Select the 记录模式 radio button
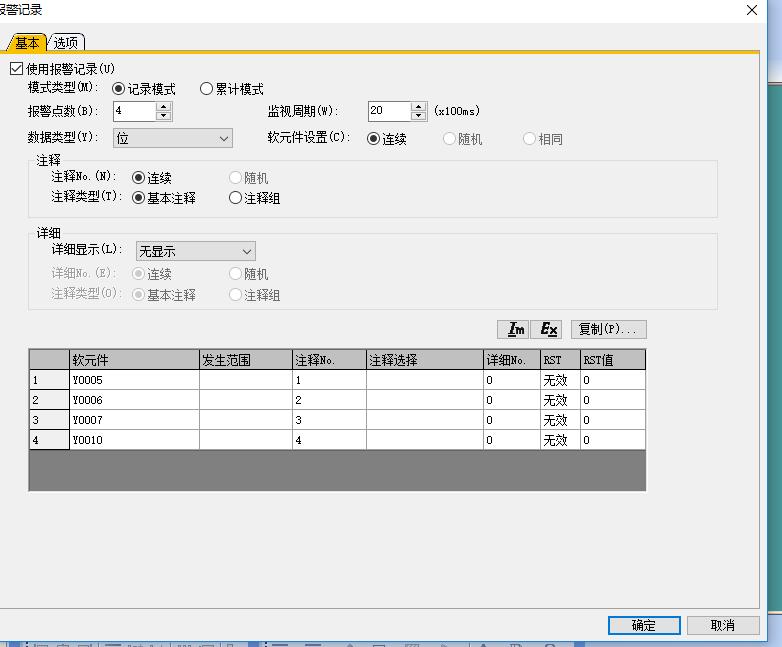 point(119,89)
